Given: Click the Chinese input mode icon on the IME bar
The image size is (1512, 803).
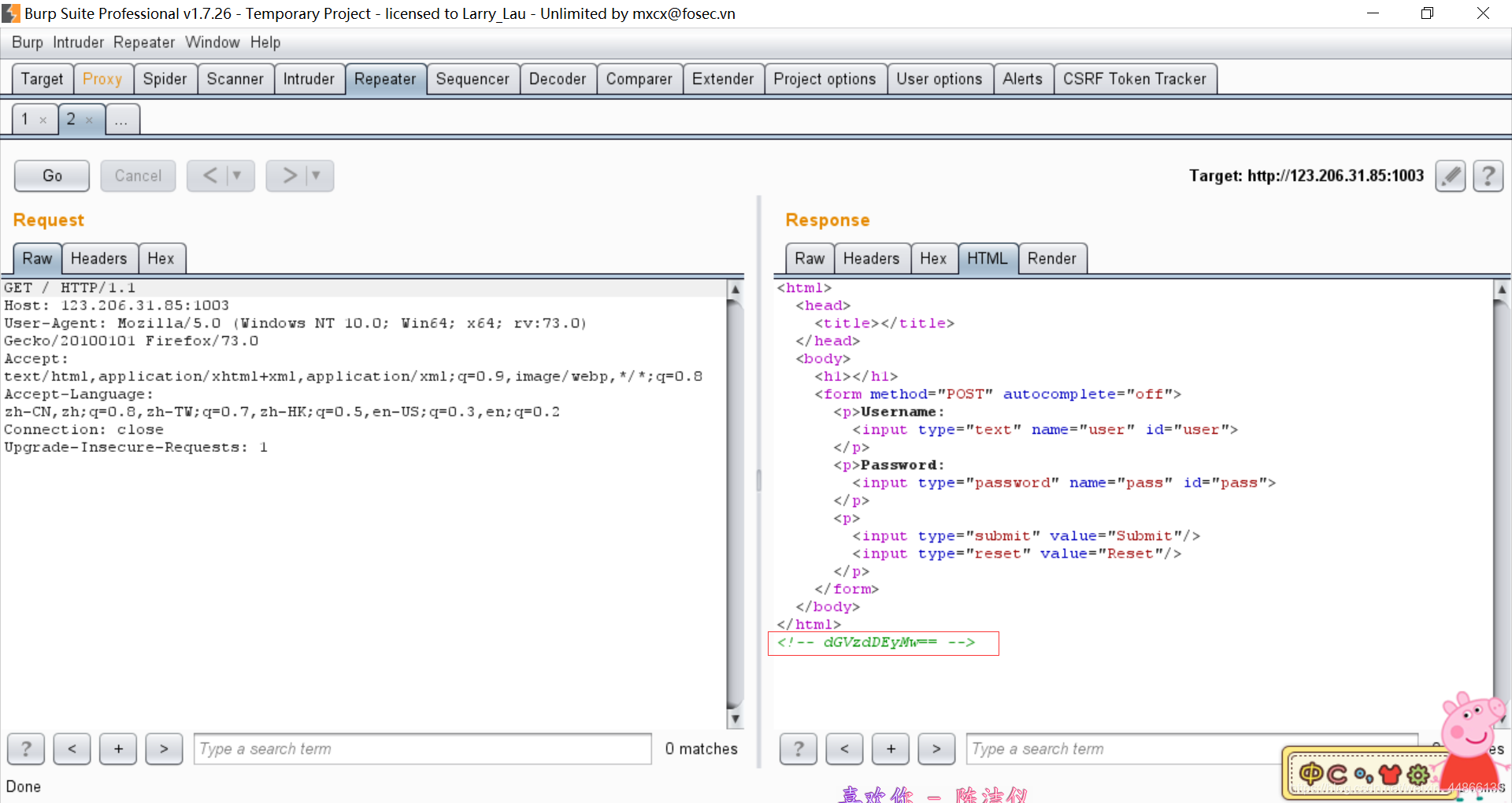Looking at the screenshot, I should [x=1311, y=774].
